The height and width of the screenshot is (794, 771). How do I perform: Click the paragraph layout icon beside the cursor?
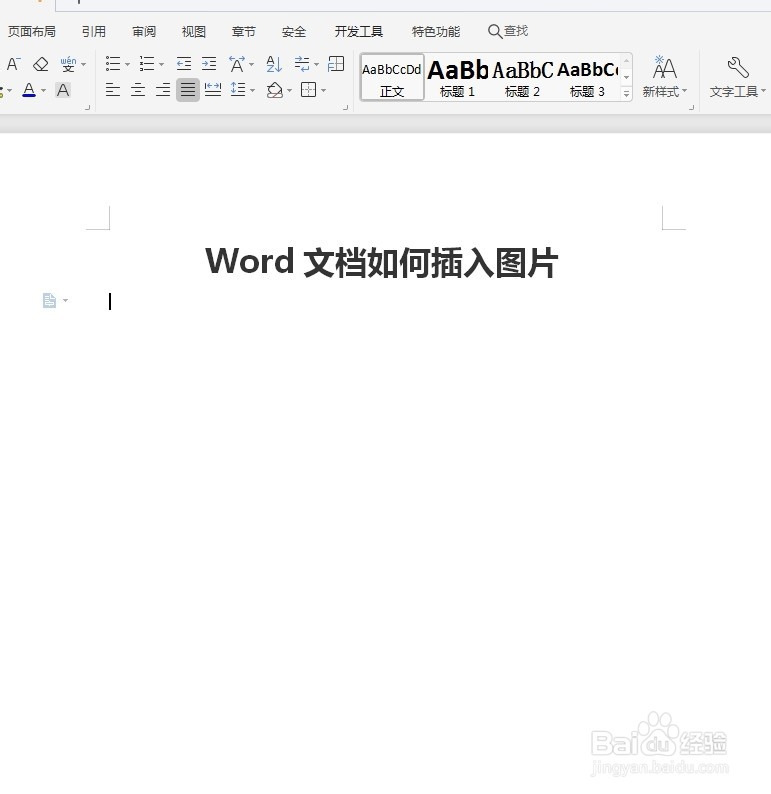pyautogui.click(x=49, y=300)
